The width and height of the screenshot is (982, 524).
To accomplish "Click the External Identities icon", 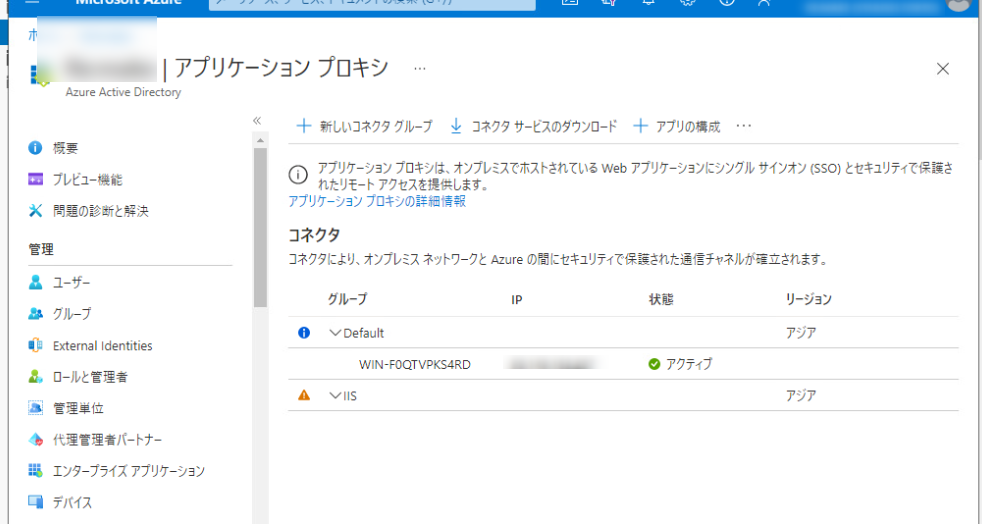I will coord(36,346).
